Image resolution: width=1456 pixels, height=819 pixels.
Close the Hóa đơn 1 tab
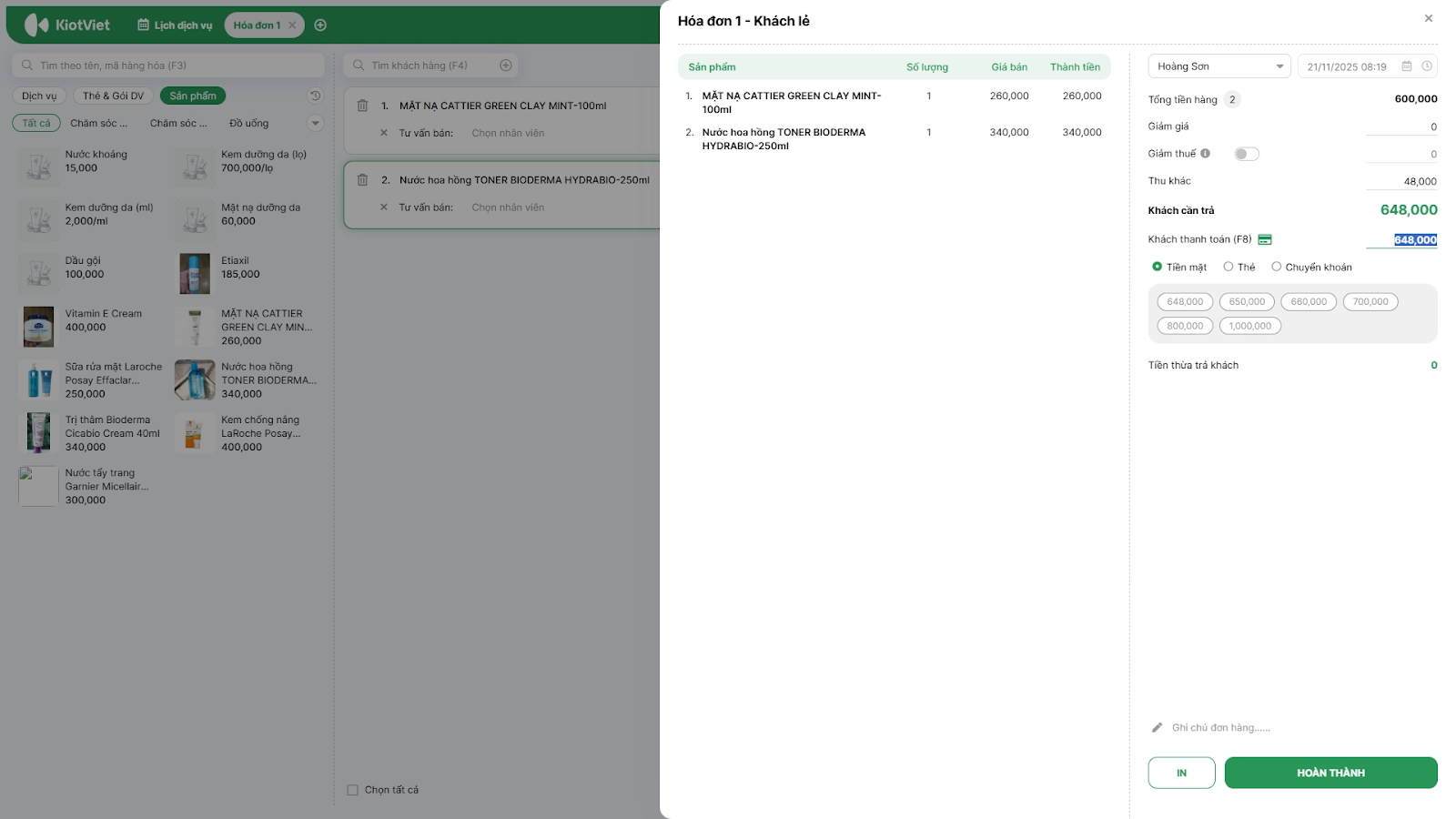coord(292,25)
